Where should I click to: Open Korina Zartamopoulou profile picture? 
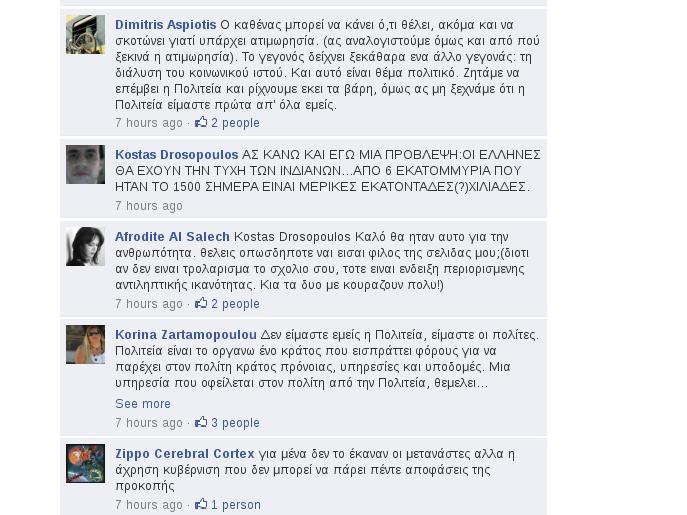85,345
